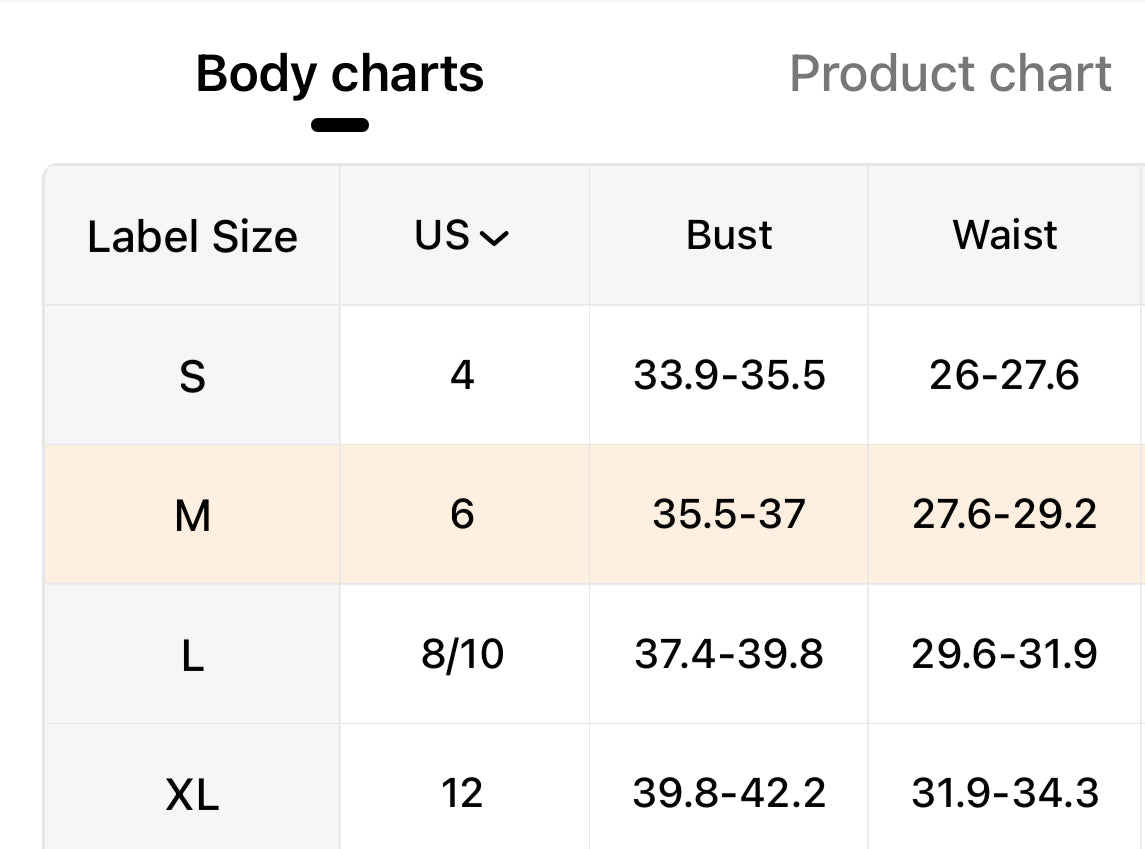Image resolution: width=1145 pixels, height=849 pixels.
Task: Click US size 12 cell
Action: coord(462,794)
